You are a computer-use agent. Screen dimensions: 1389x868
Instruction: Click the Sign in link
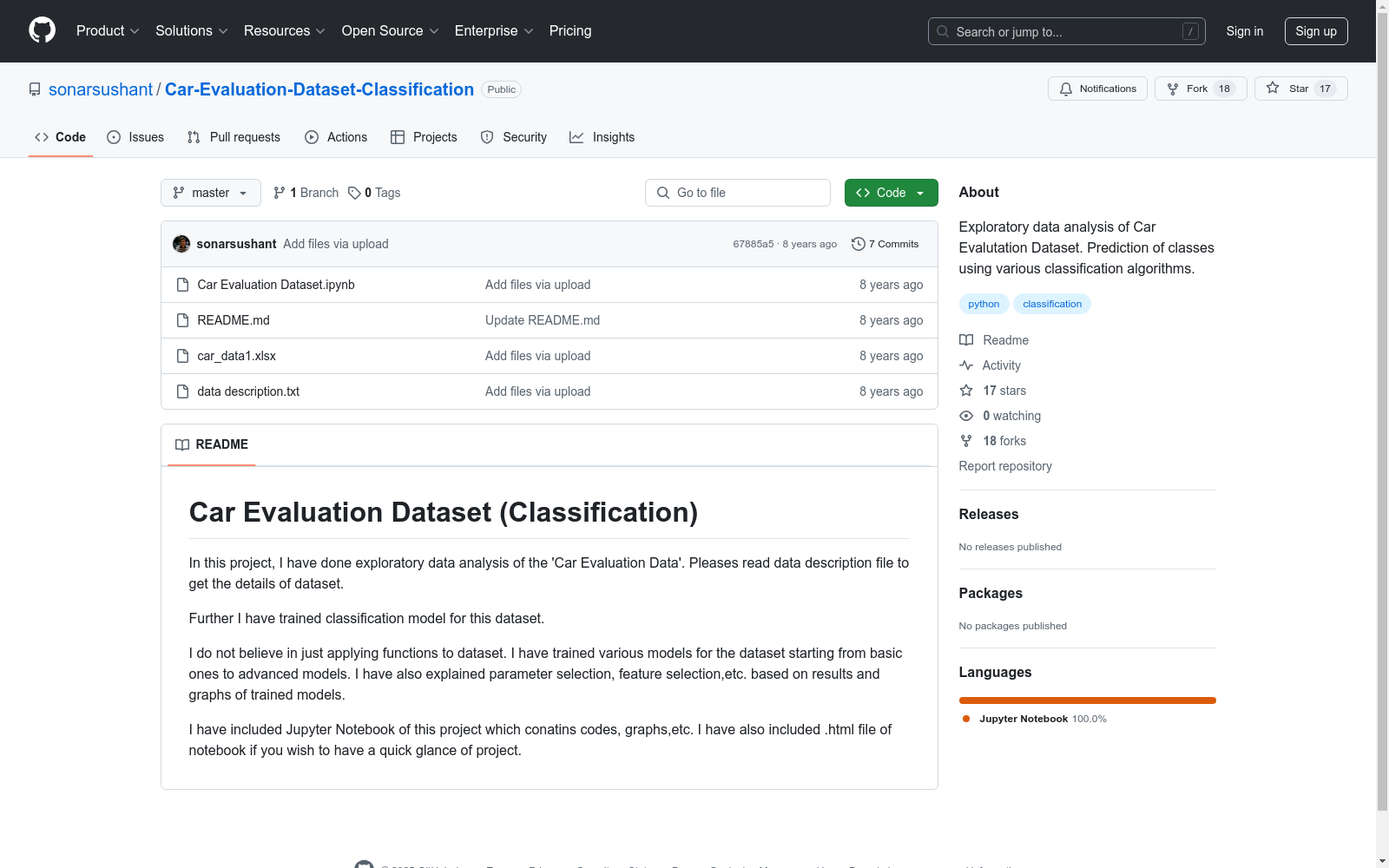1245,31
